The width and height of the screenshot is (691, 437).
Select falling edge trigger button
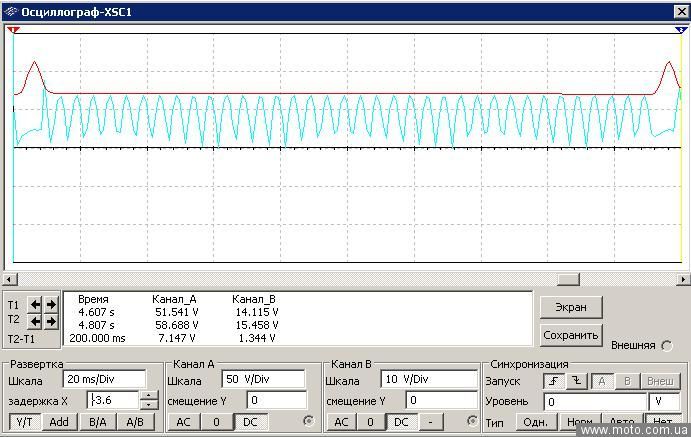coord(577,381)
